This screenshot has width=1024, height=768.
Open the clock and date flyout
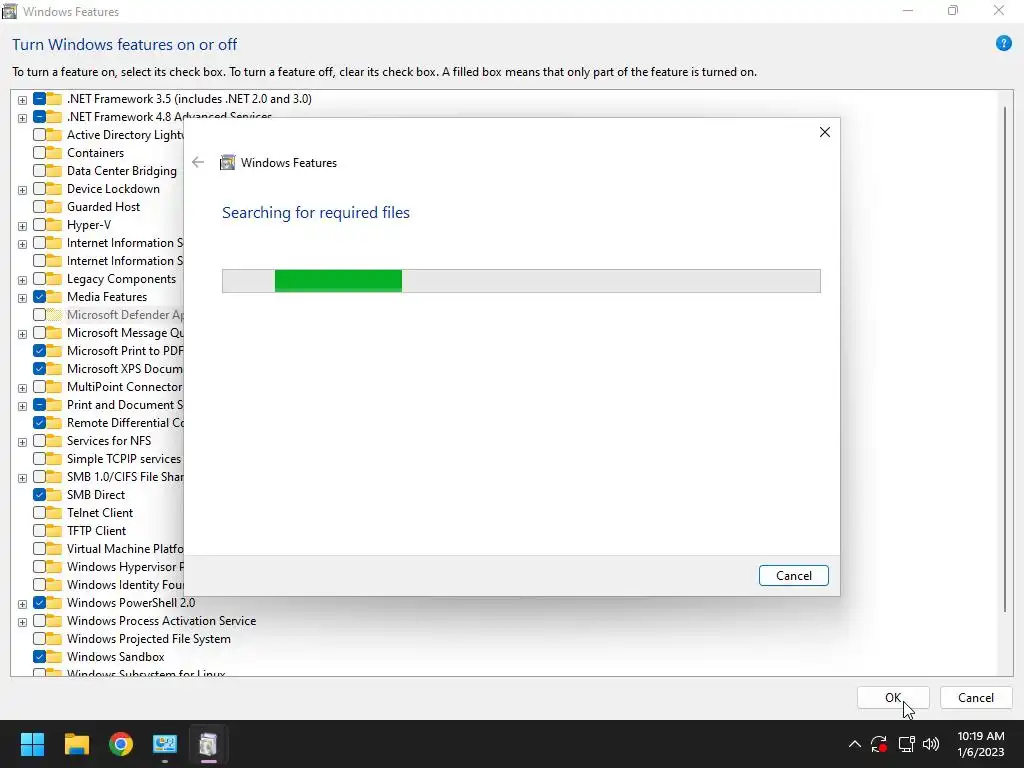[980, 744]
